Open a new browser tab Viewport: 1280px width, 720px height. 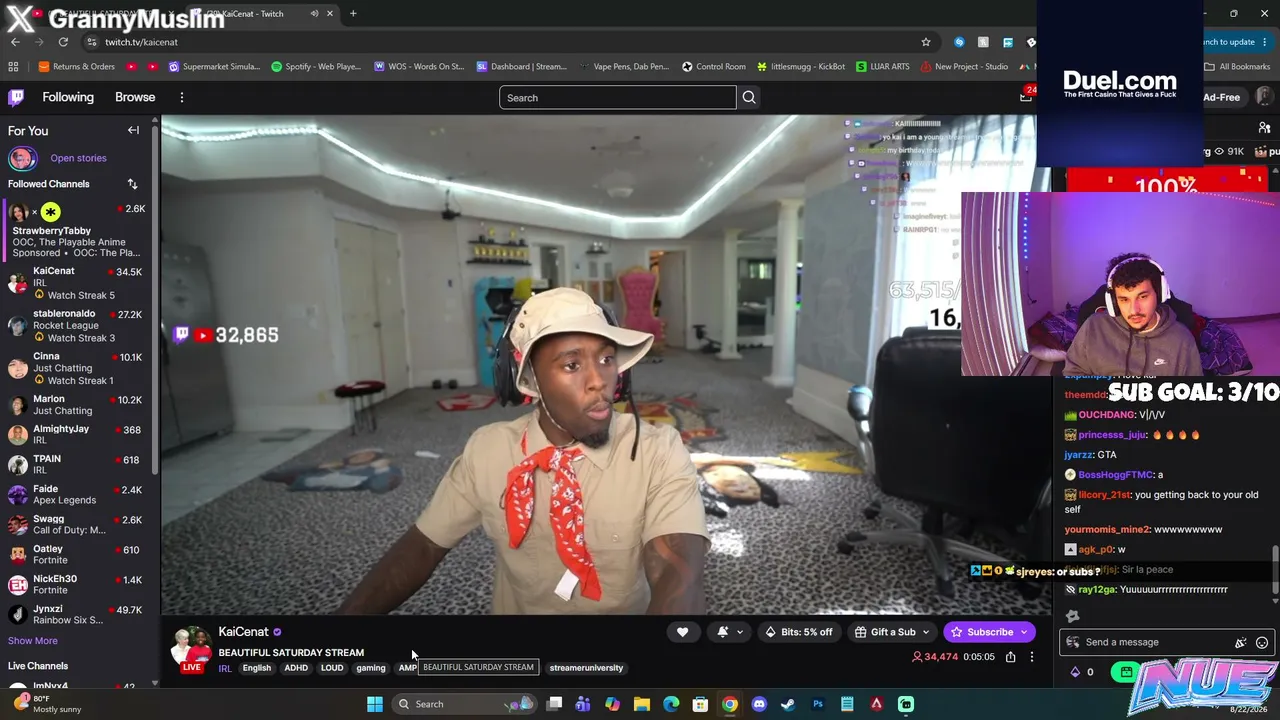(353, 13)
